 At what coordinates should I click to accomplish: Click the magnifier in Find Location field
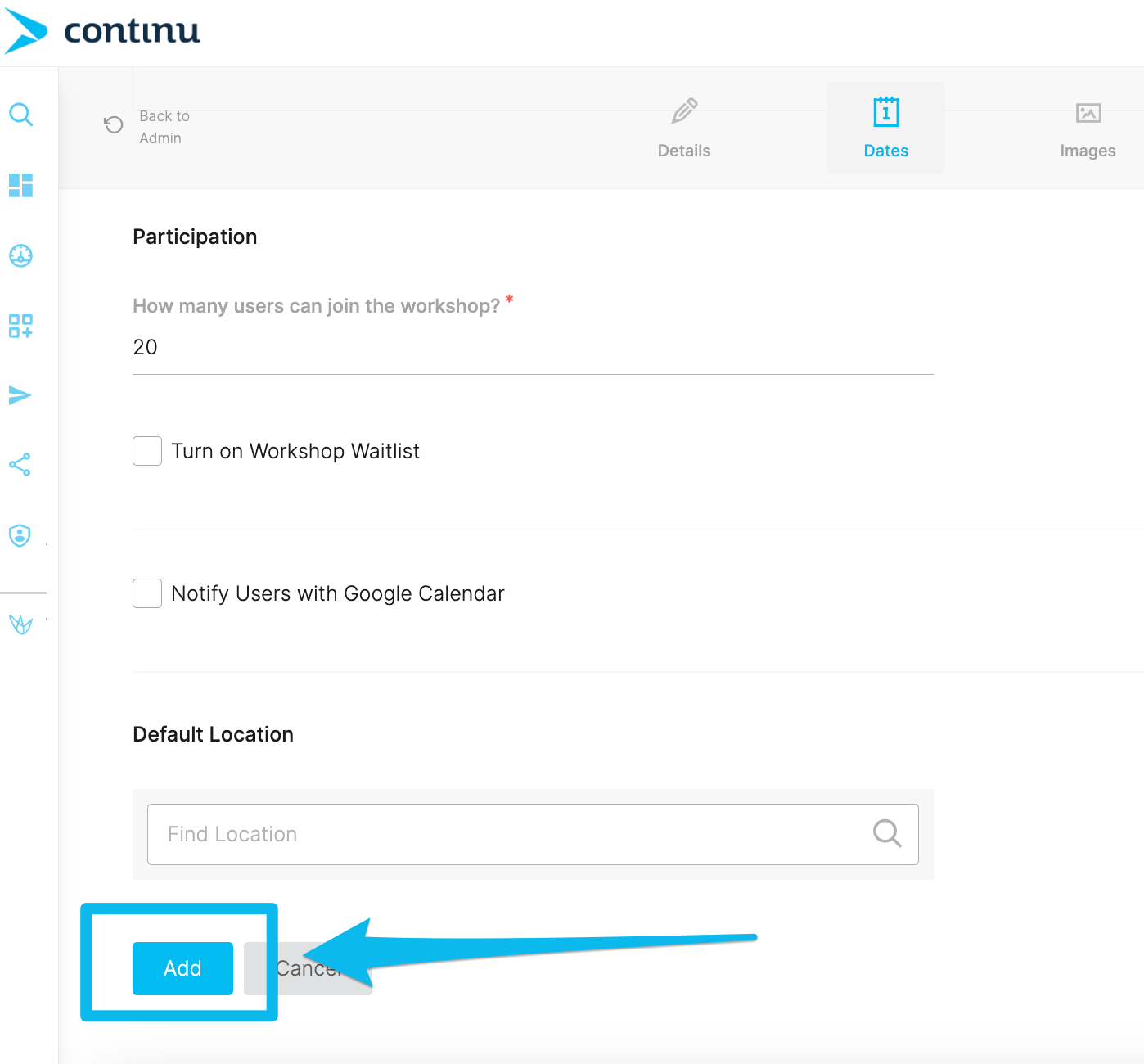click(x=886, y=833)
